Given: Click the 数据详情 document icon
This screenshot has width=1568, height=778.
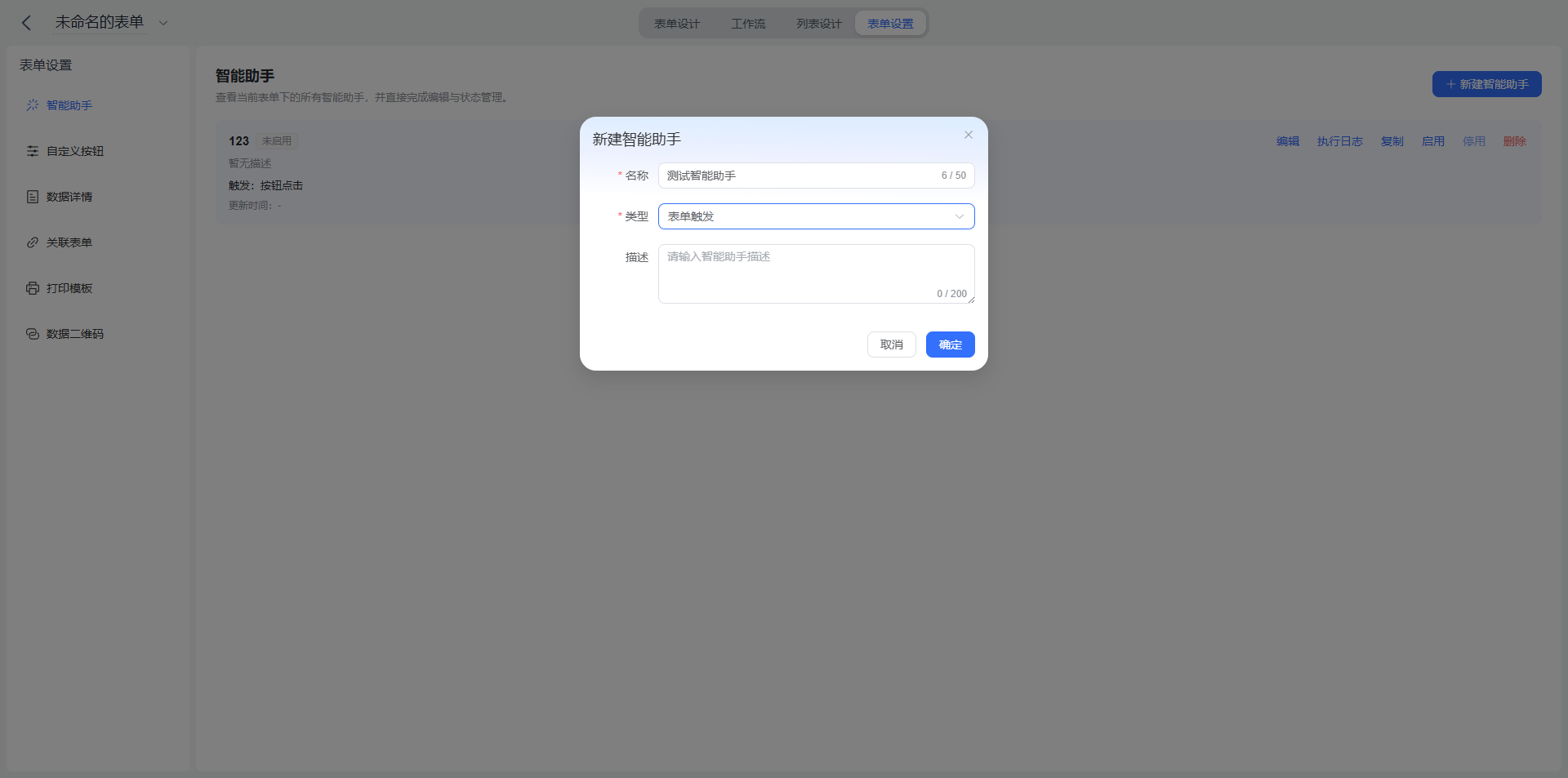Looking at the screenshot, I should [33, 197].
